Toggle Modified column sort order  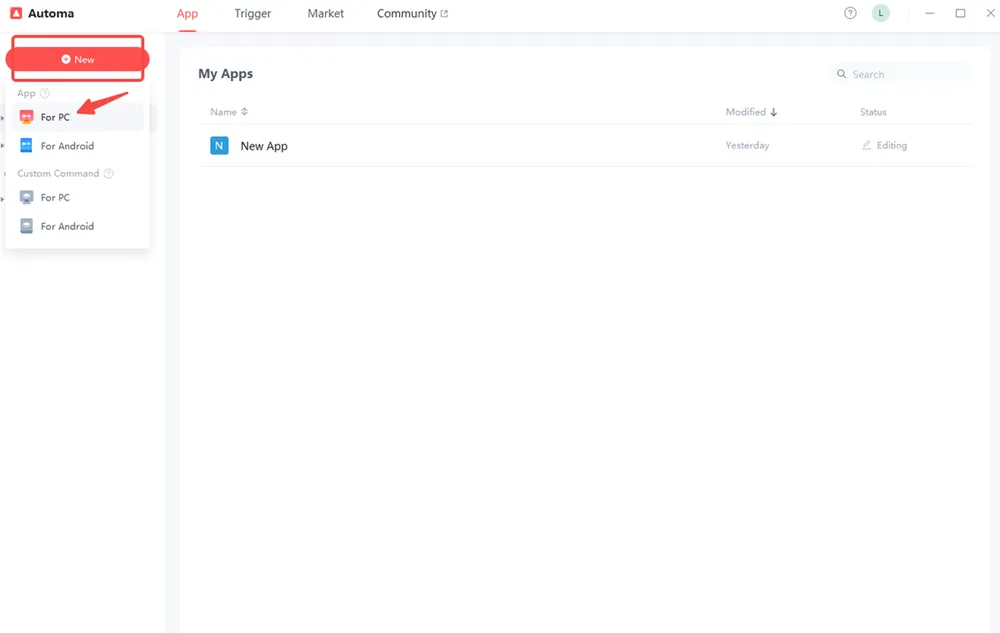coord(775,111)
